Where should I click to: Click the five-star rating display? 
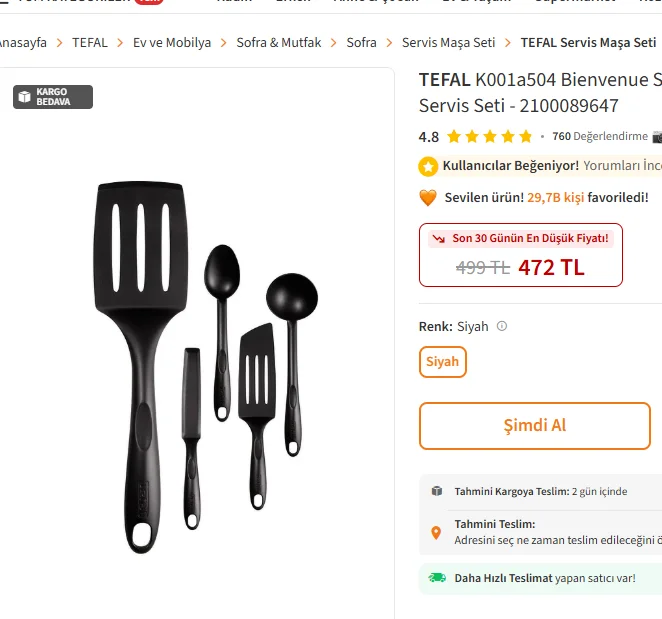pyautogui.click(x=489, y=137)
